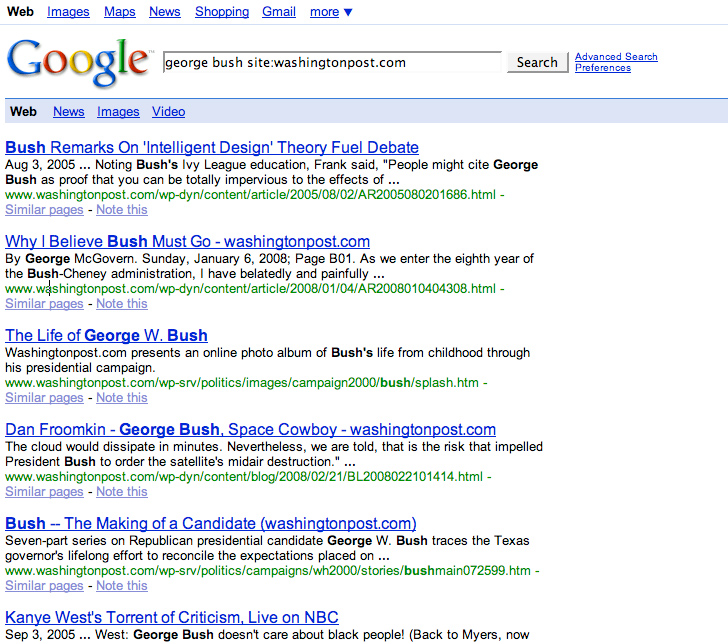This screenshot has height=644, width=728.
Task: Click the 'By George McGovern' snippet text
Action: point(270,266)
